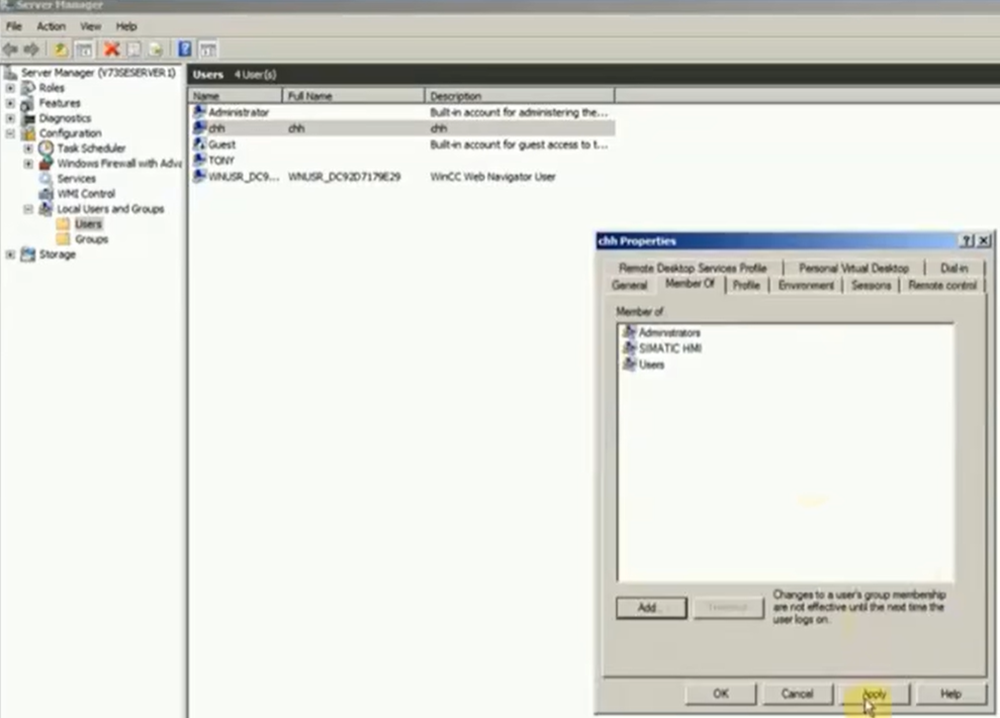
Task: Click the Export List toolbar icon
Action: coord(156,49)
